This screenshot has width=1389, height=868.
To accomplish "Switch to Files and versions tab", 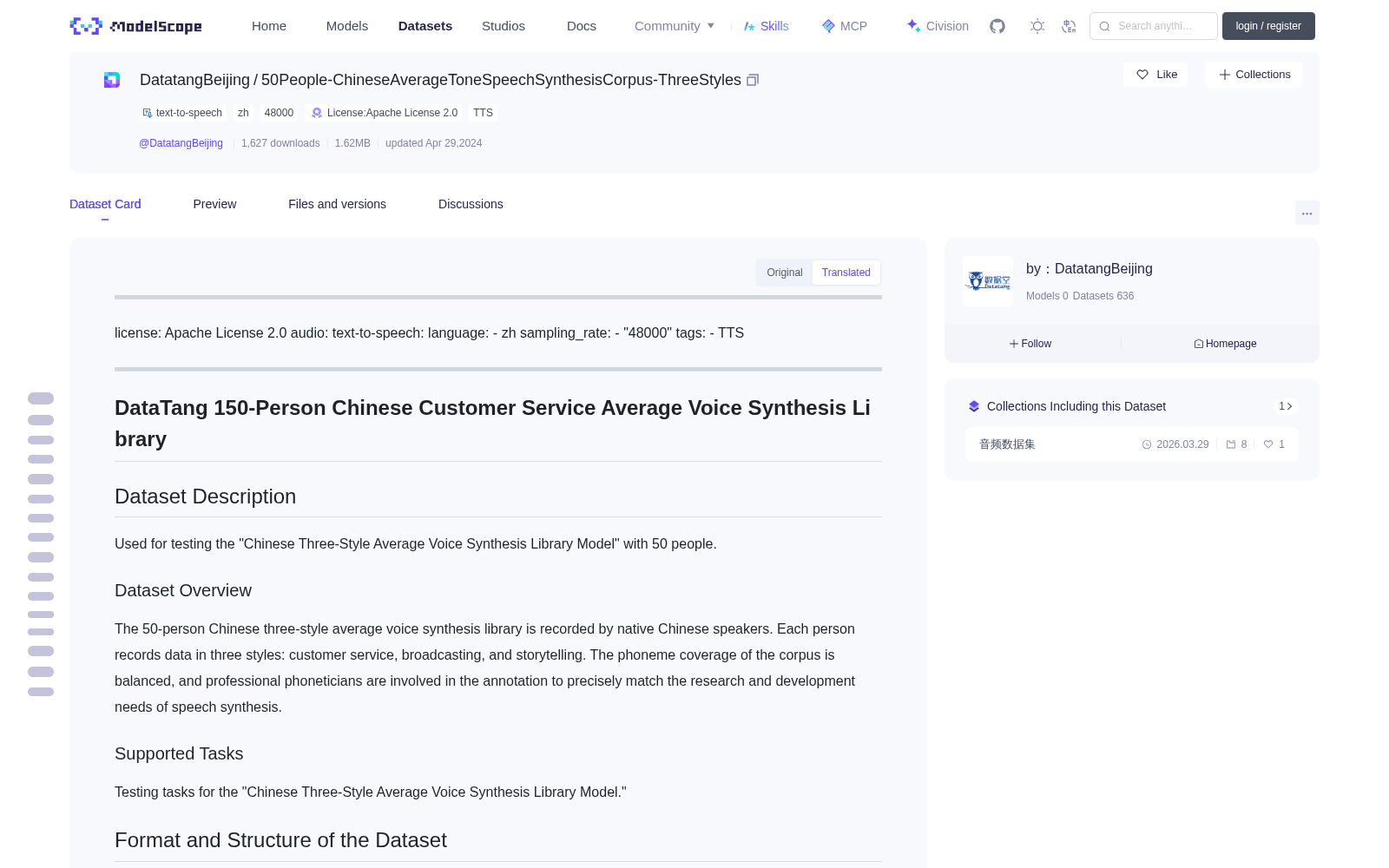I will point(337,204).
